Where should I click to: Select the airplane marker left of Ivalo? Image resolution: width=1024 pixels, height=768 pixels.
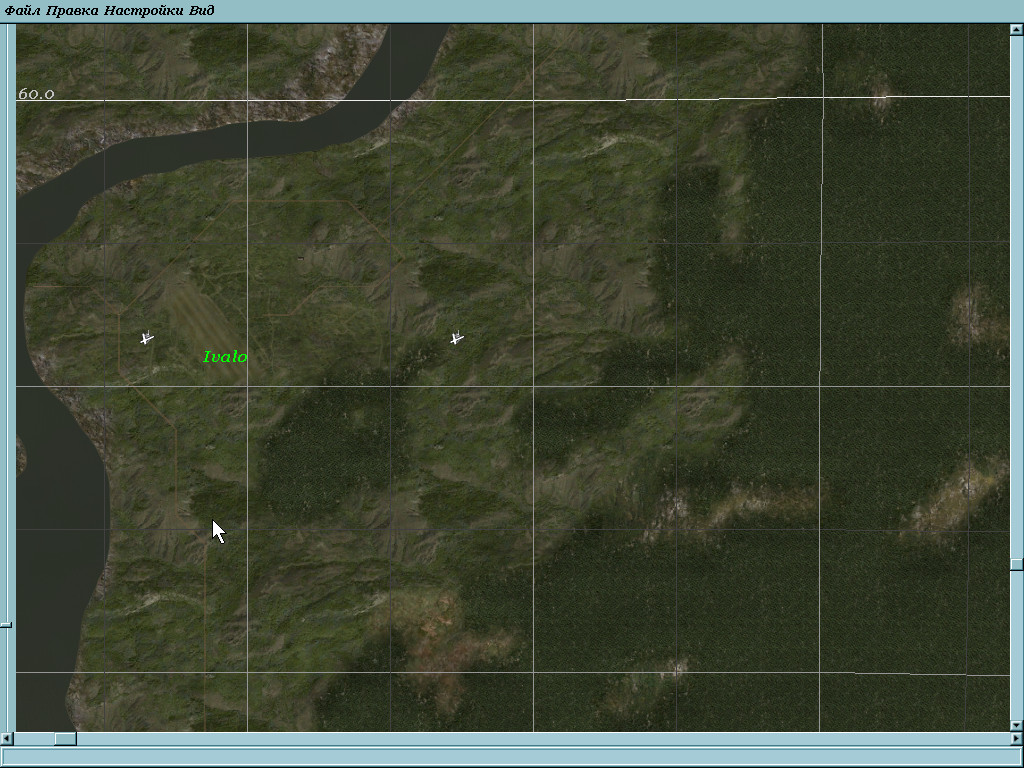[x=147, y=338]
